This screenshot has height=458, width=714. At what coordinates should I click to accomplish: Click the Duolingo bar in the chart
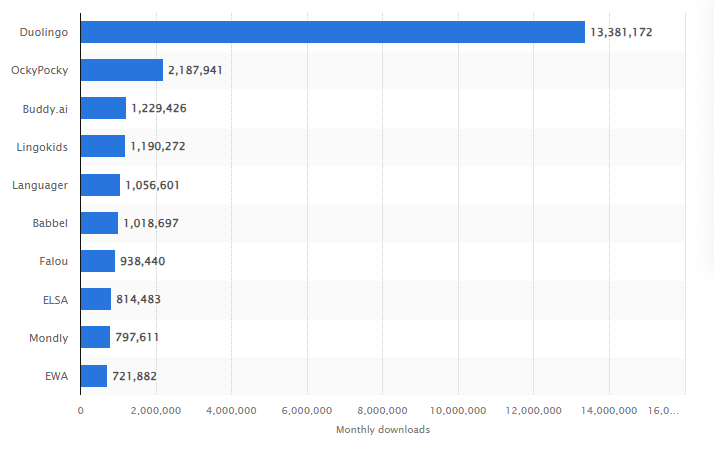[x=333, y=32]
